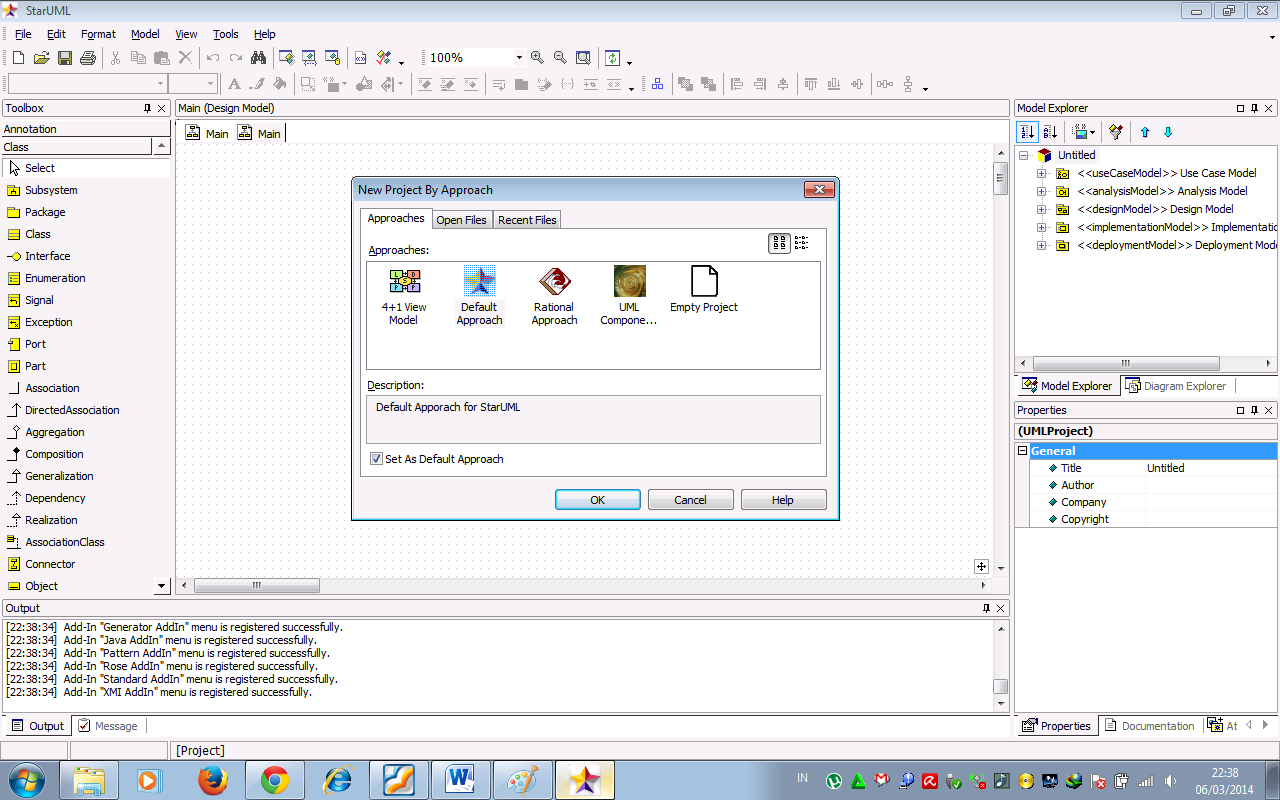Open Google Chrome from the taskbar

coord(274,780)
